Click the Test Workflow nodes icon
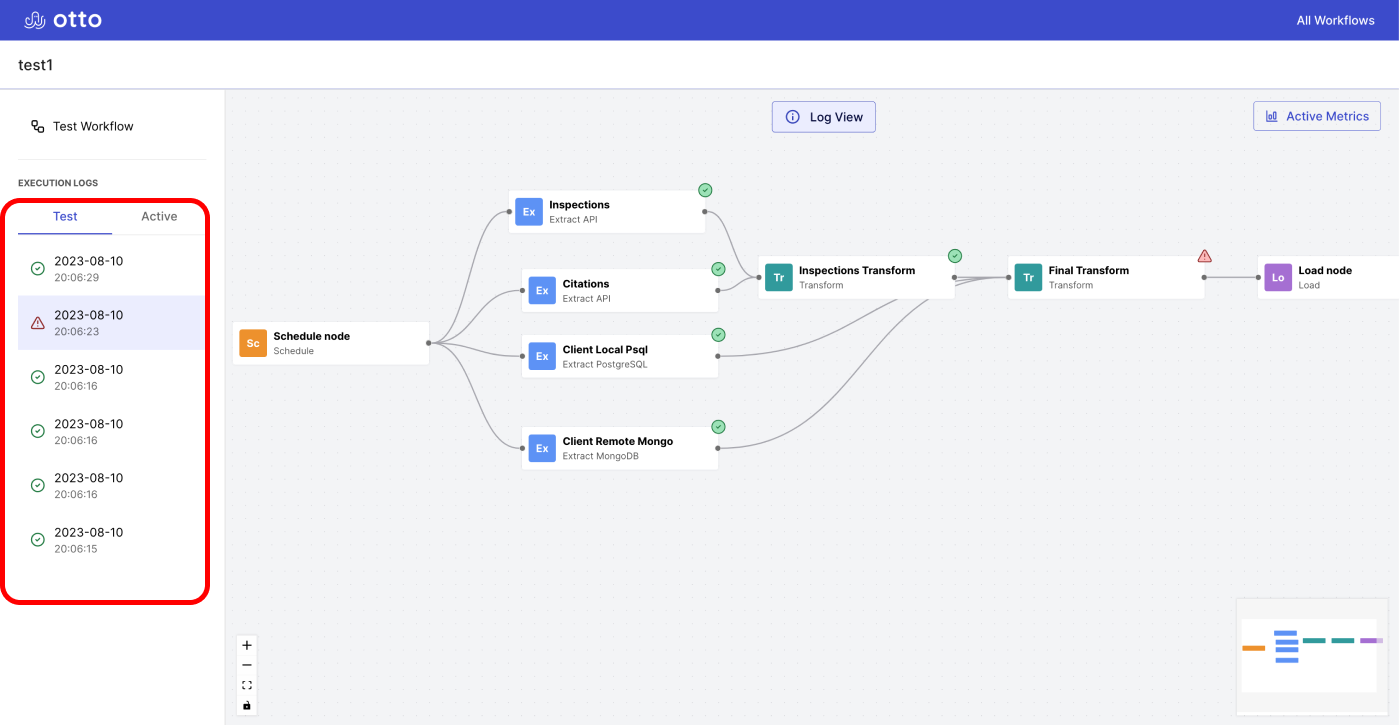The height and width of the screenshot is (725, 1399). [38, 126]
